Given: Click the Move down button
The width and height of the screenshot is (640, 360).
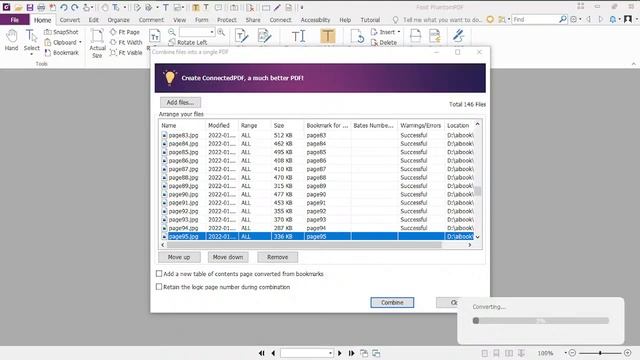Looking at the screenshot, I should click(x=228, y=257).
